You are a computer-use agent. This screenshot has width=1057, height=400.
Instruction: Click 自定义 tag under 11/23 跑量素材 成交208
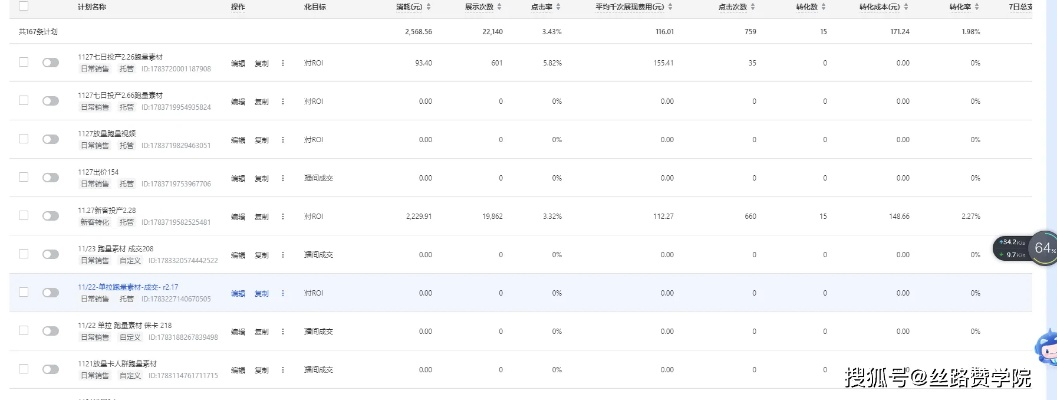[129, 260]
